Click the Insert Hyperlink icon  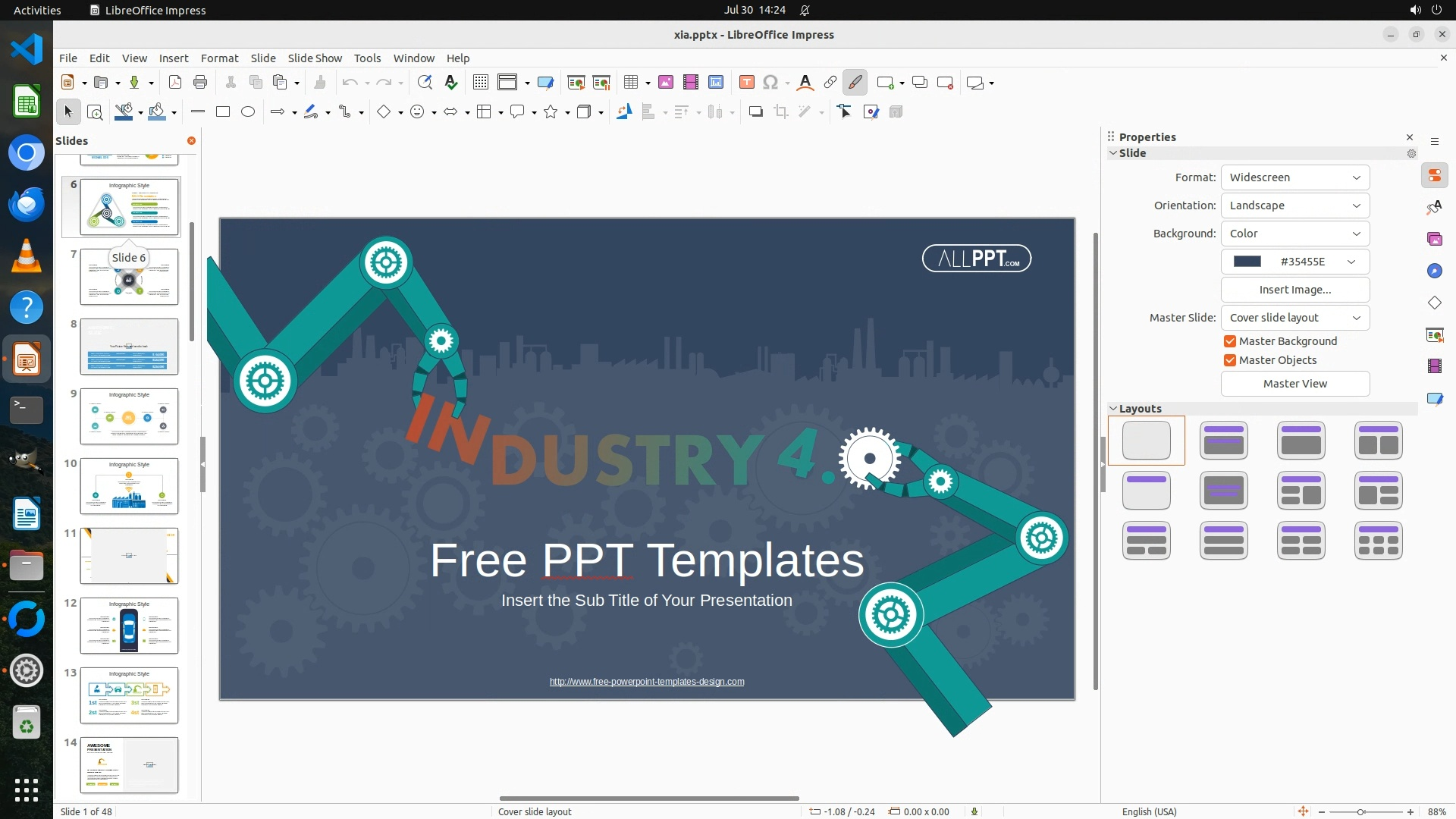click(830, 83)
